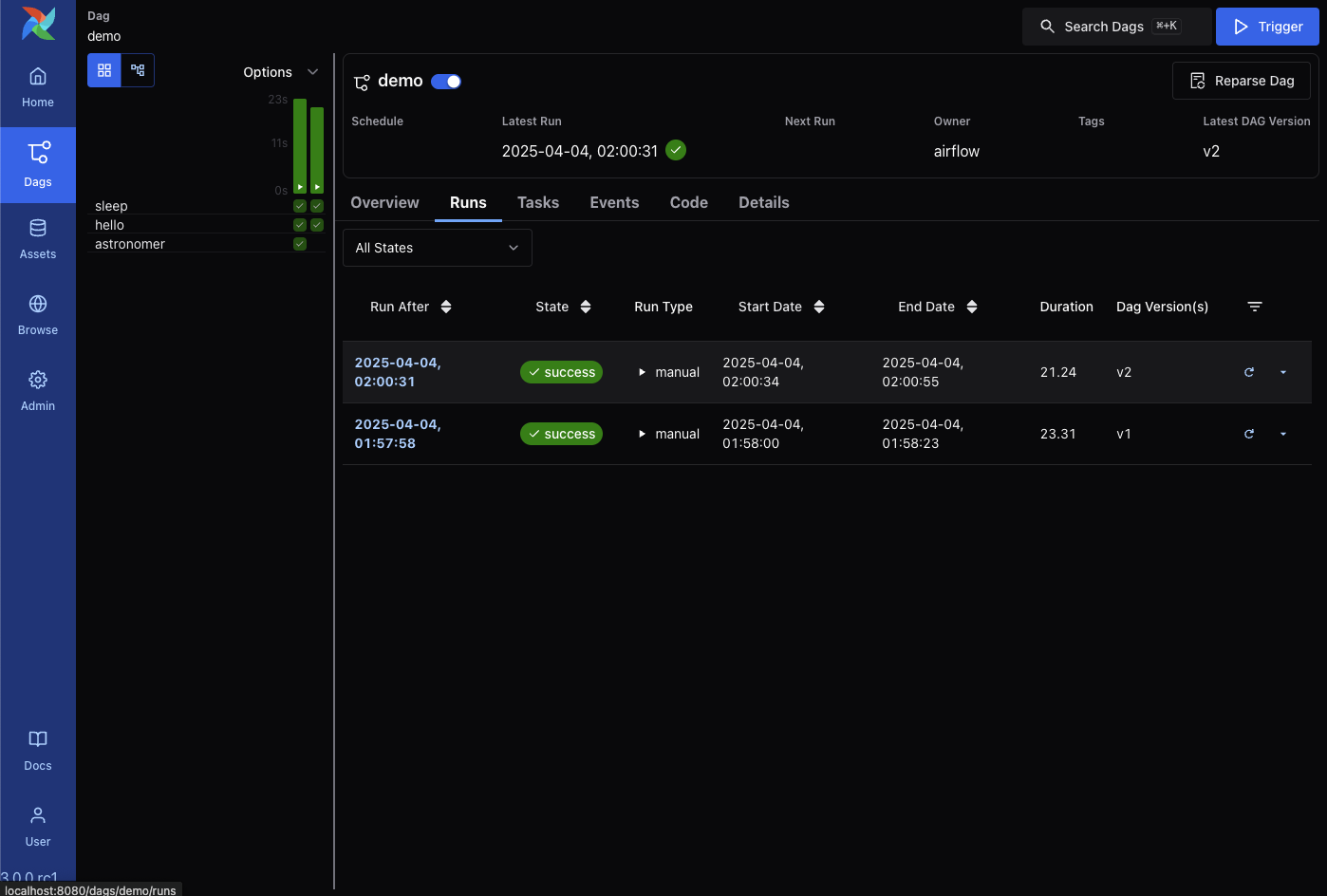The image size is (1327, 896).
Task: Click sleep task status box, latest run
Action: (317, 206)
